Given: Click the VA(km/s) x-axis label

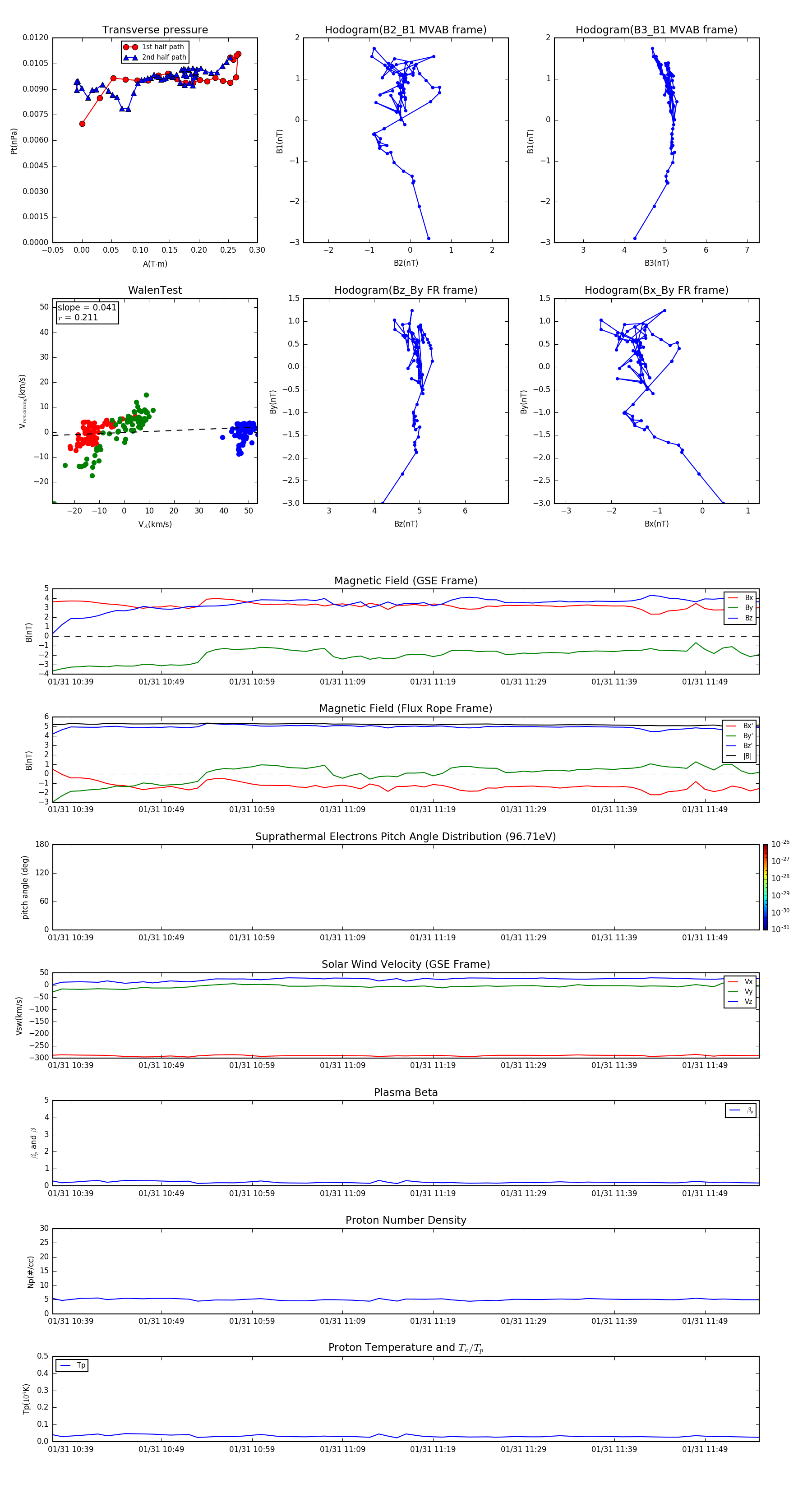Looking at the screenshot, I should tap(155, 524).
